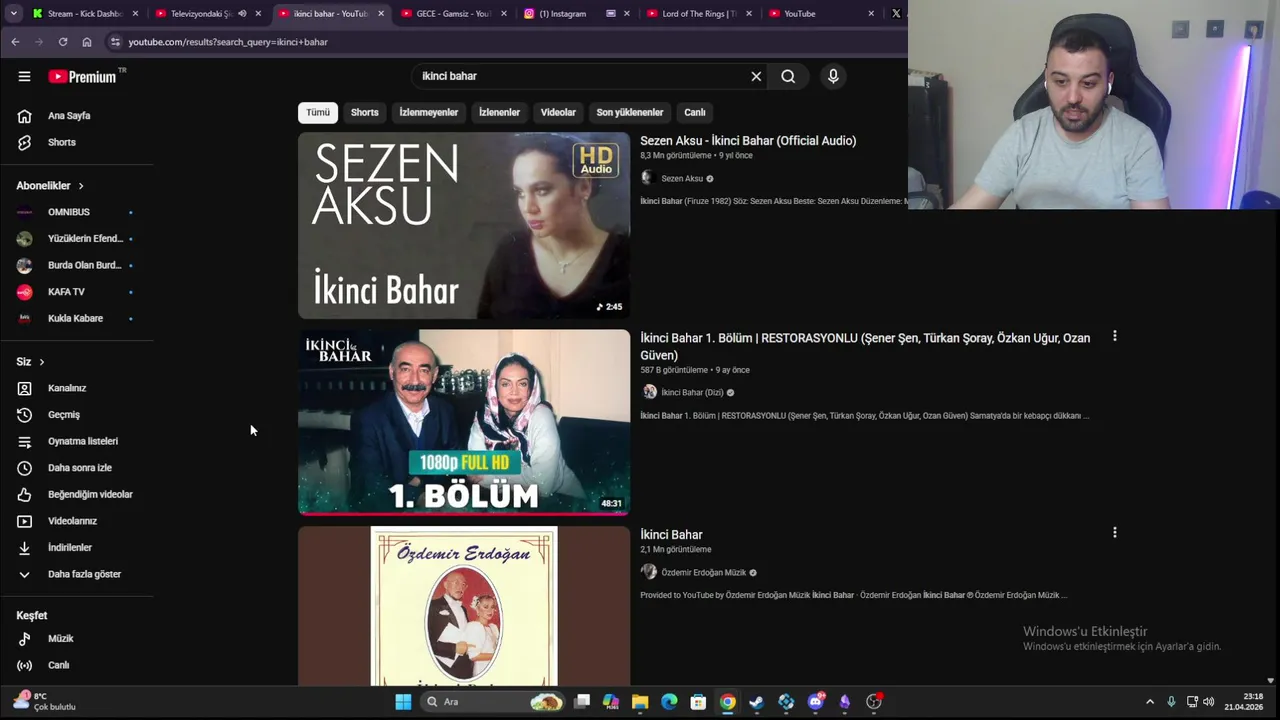Reload the current page
Image resolution: width=1280 pixels, height=720 pixels.
tap(63, 42)
